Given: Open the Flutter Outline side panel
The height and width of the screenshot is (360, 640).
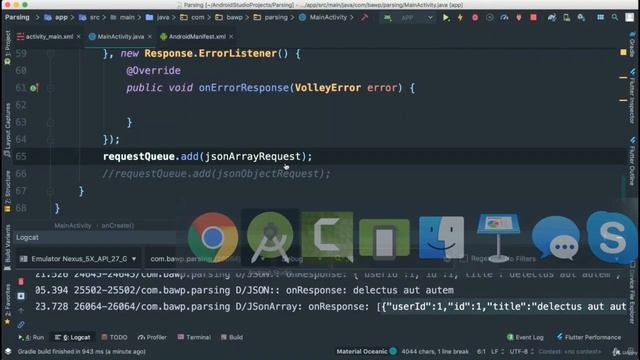Looking at the screenshot, I should (632, 161).
